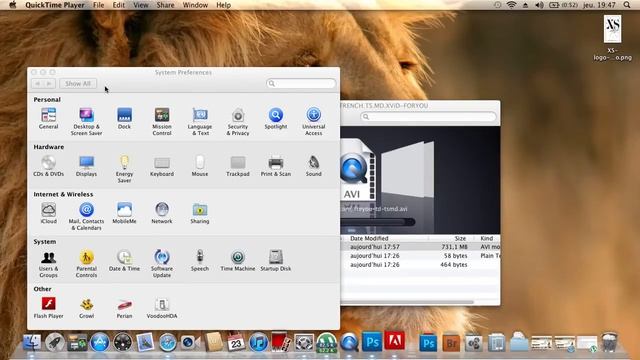Image resolution: width=640 pixels, height=360 pixels.
Task: Open Mission Control preferences
Action: [x=162, y=121]
